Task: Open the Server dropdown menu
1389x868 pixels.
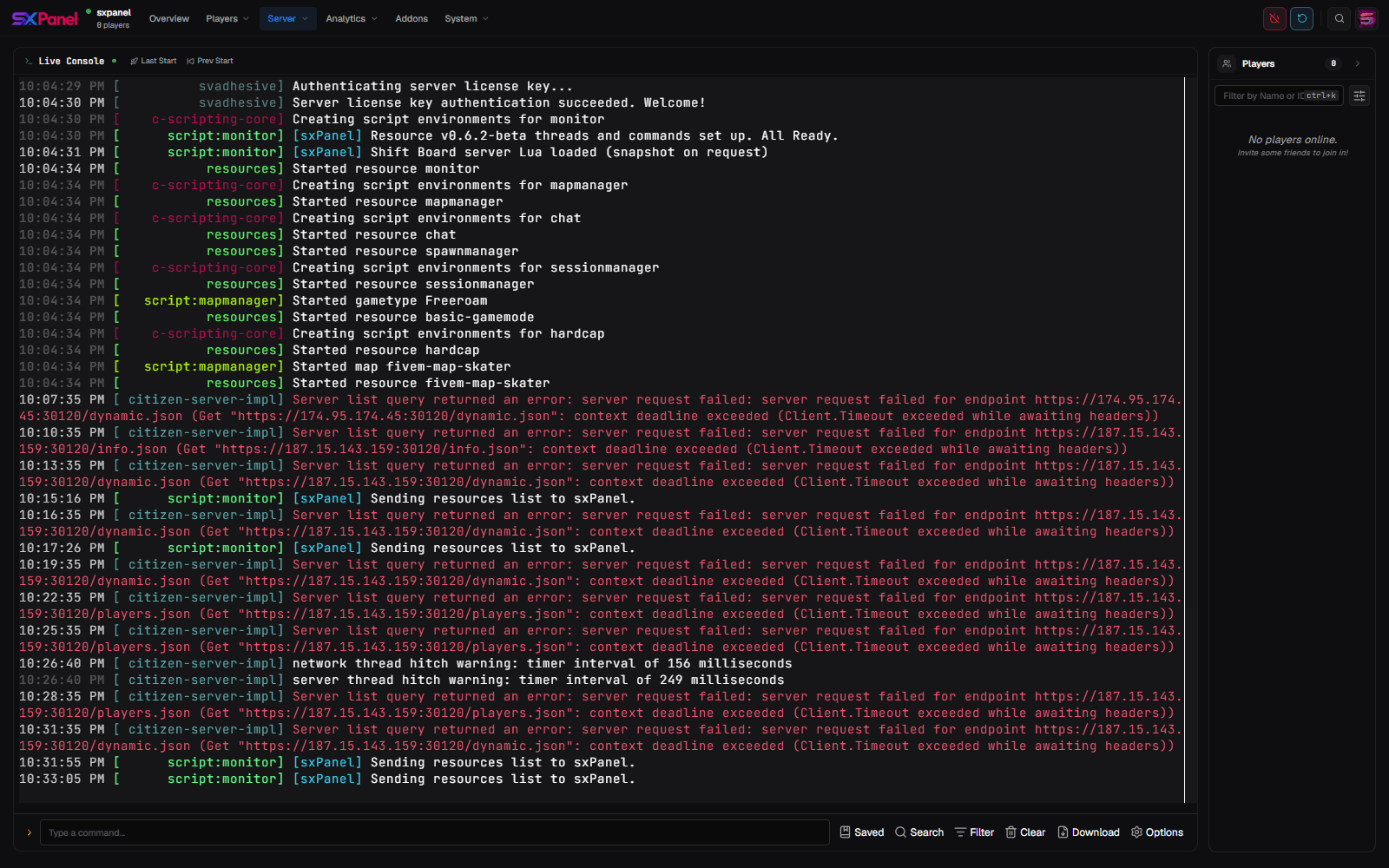Action: (287, 18)
